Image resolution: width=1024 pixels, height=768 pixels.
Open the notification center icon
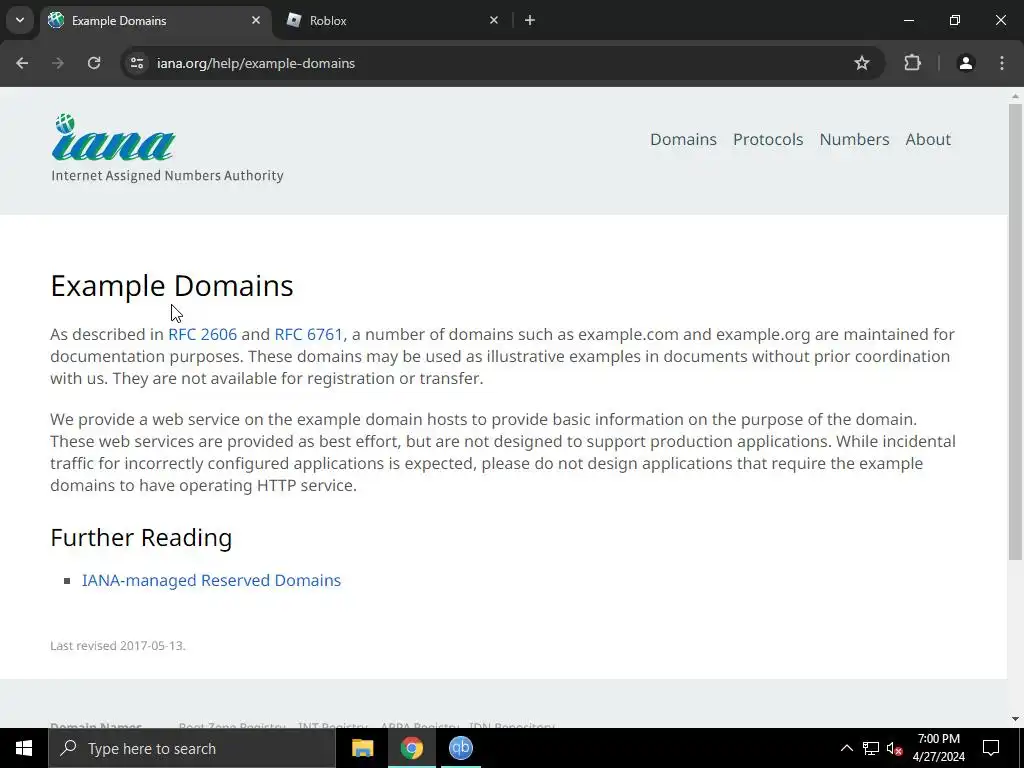(x=991, y=748)
